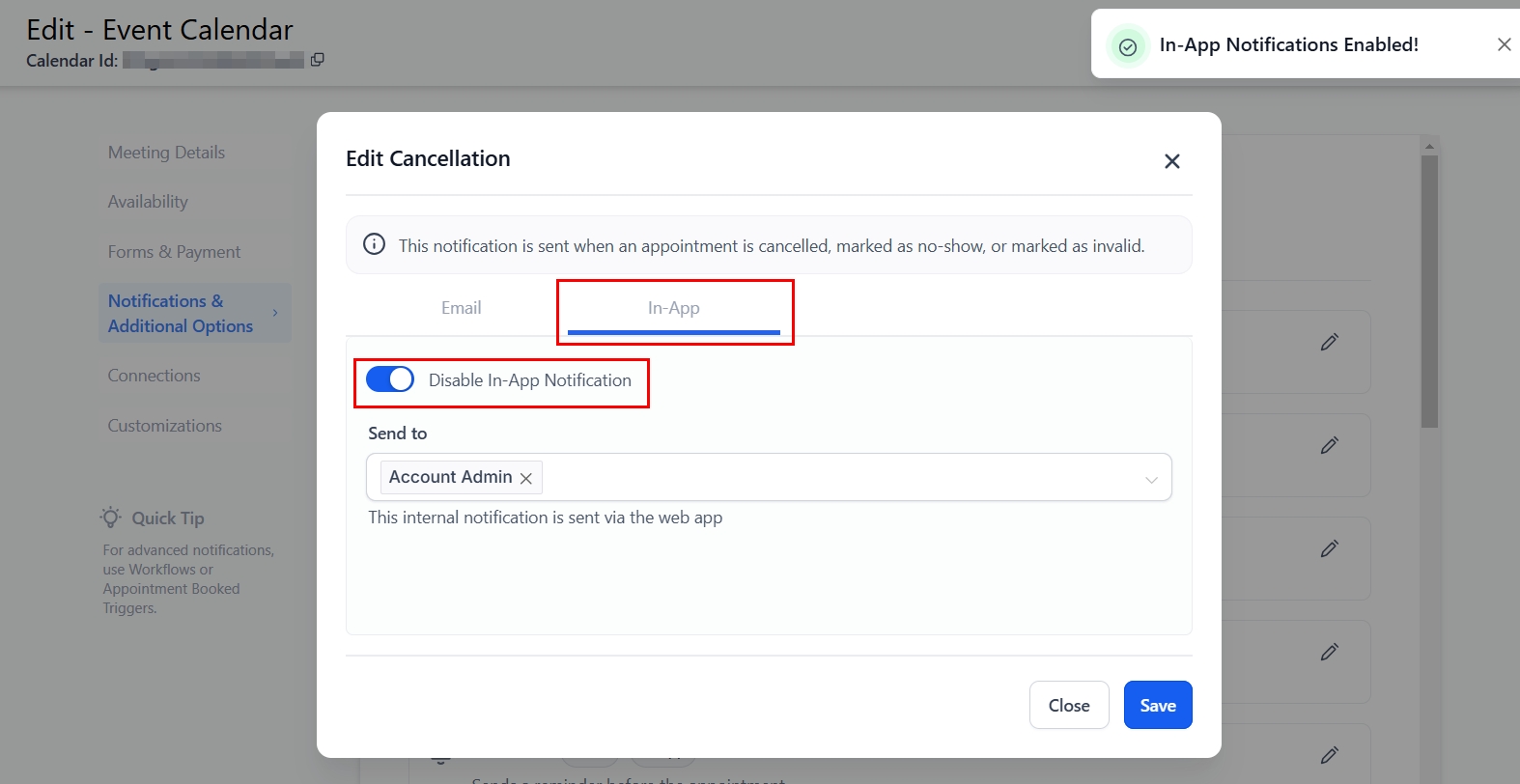This screenshot has height=784, width=1520.
Task: Click the page's vertical scrollbar thumb
Action: (1429, 290)
